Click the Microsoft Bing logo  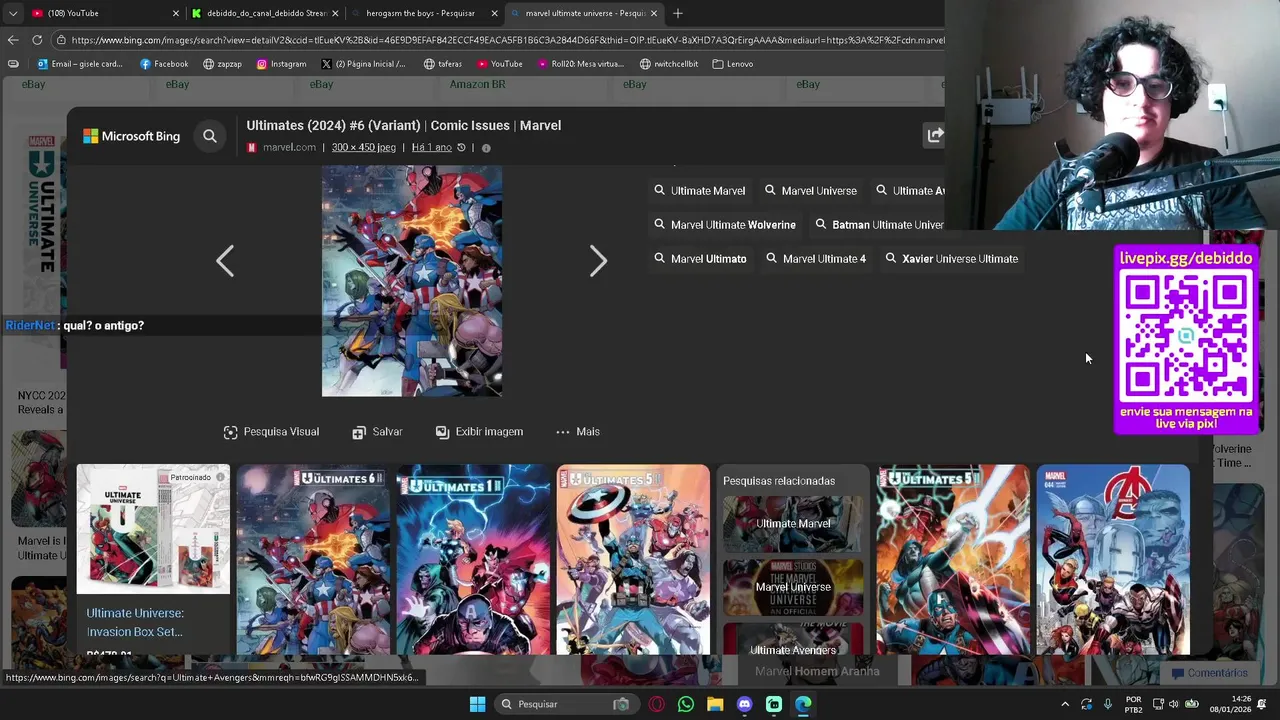click(x=132, y=136)
